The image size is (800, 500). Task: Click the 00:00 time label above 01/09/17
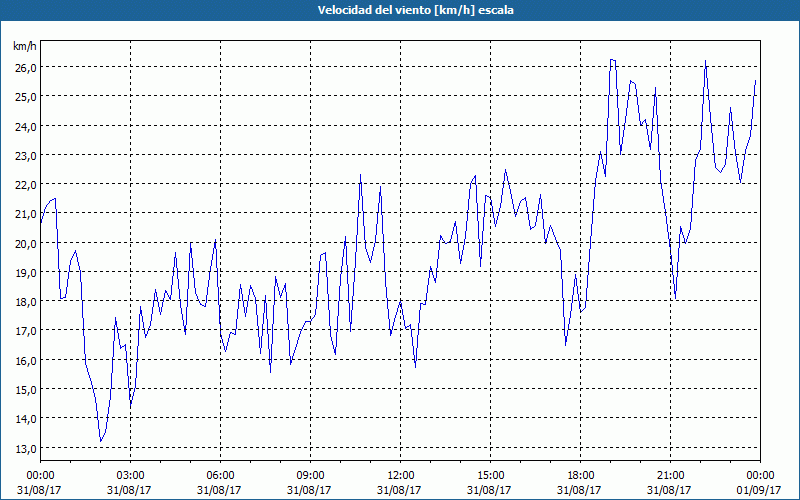click(760, 475)
